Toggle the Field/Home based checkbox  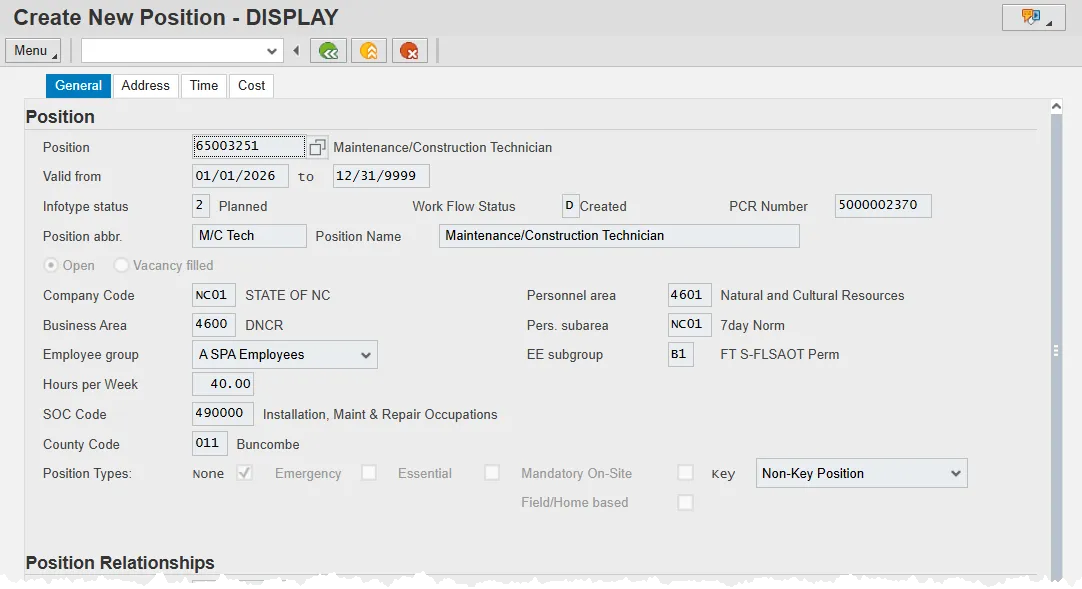tap(685, 503)
